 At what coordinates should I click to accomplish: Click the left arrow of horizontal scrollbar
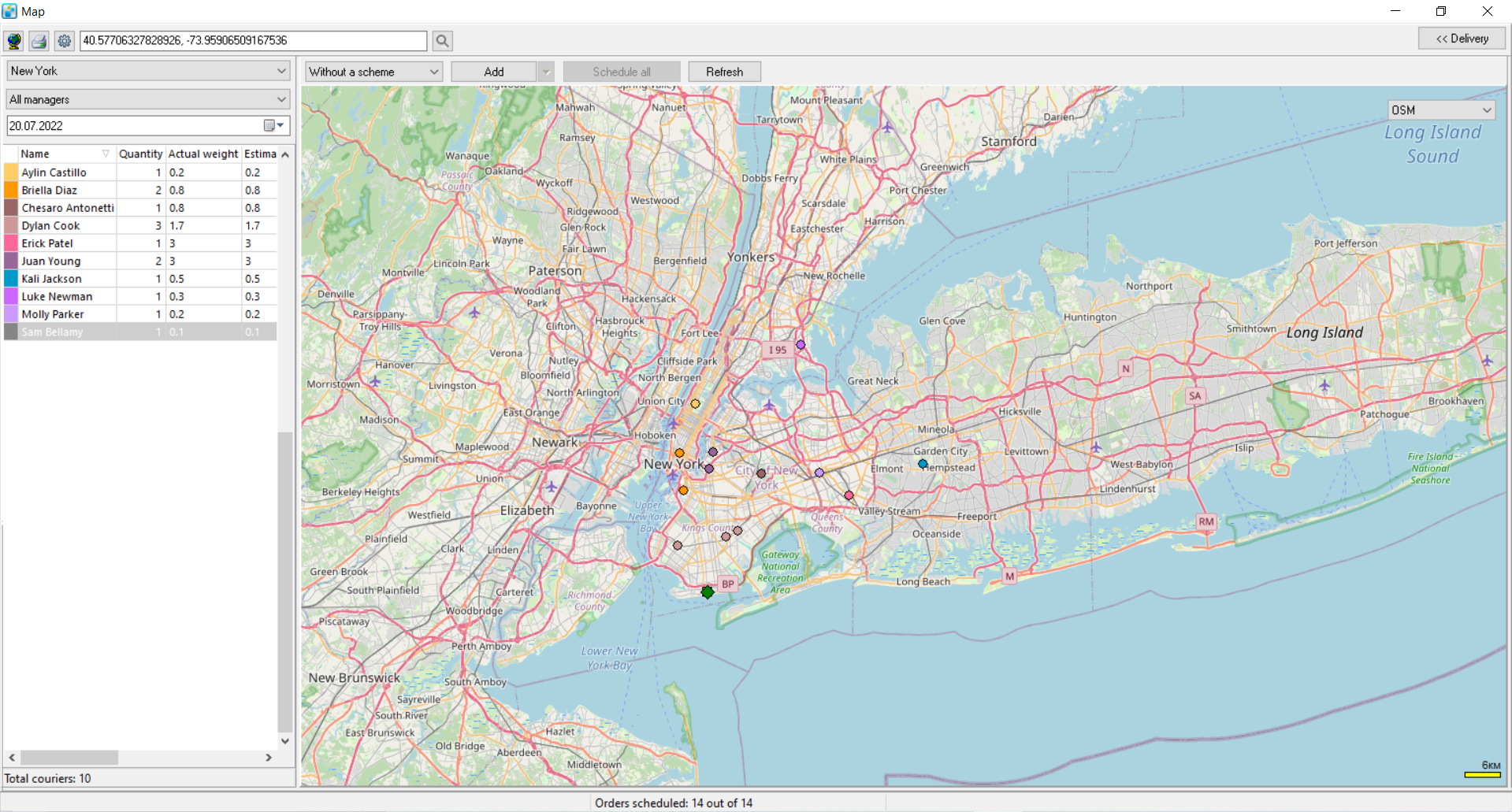[x=12, y=758]
